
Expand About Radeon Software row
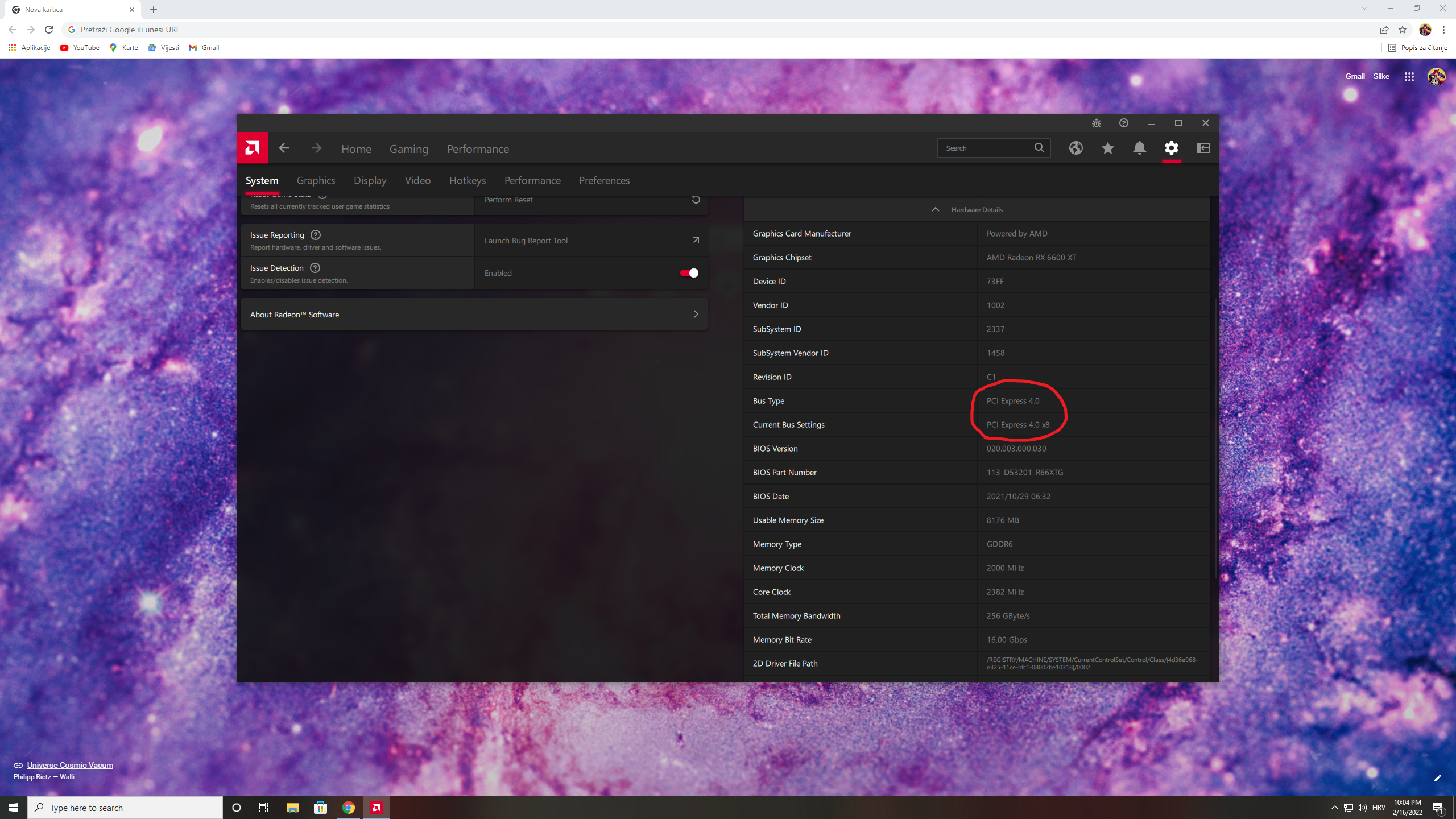pos(474,315)
